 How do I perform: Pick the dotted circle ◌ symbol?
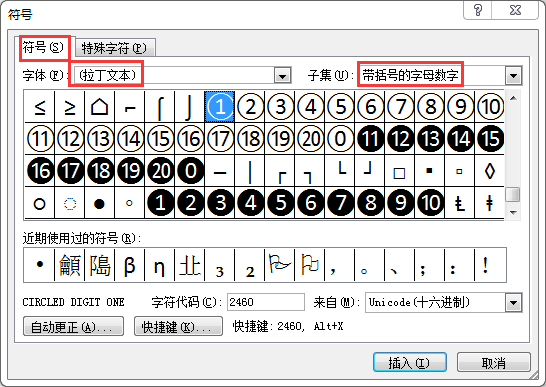(x=70, y=203)
